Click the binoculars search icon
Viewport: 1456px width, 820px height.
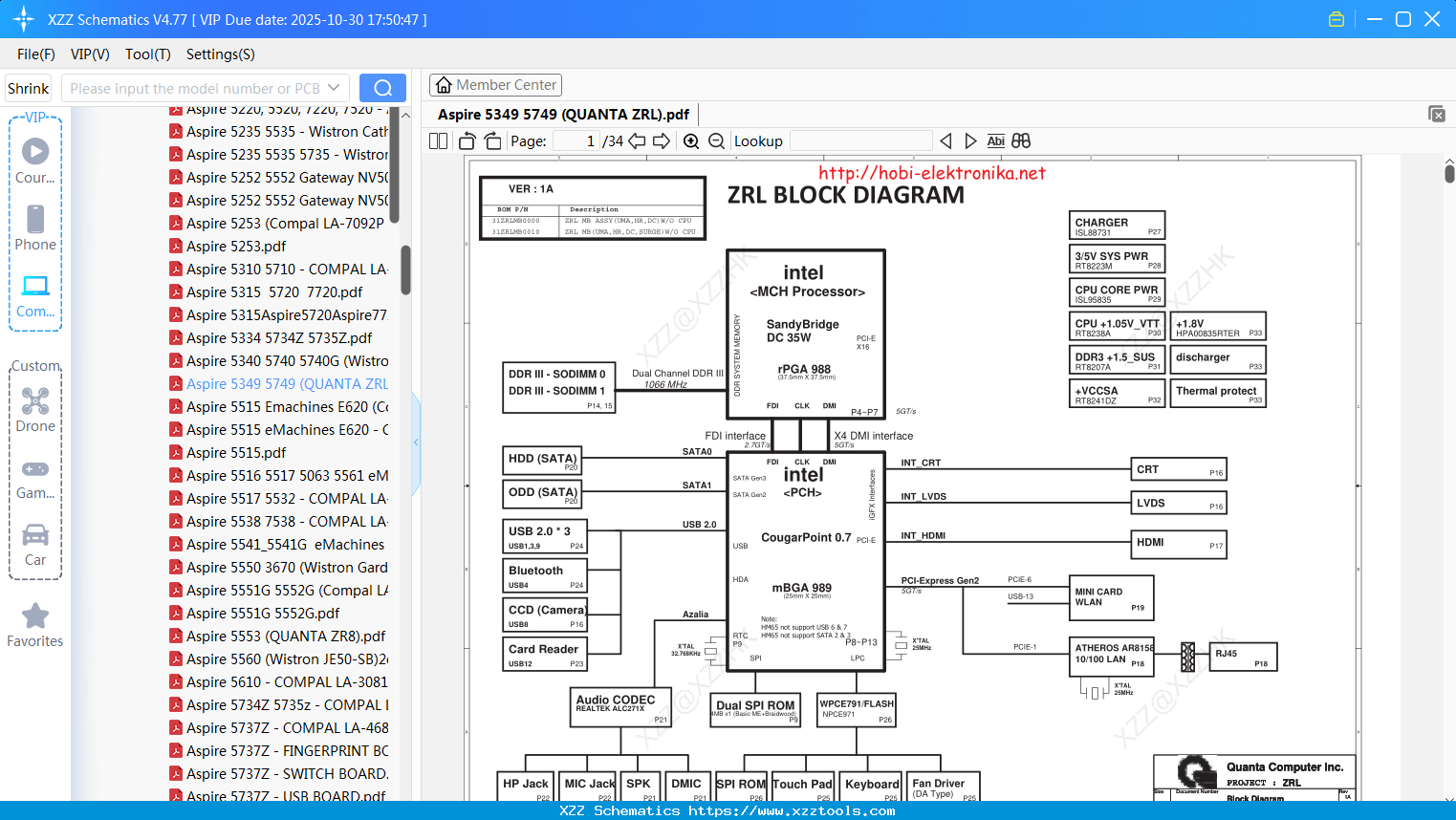click(x=1021, y=141)
